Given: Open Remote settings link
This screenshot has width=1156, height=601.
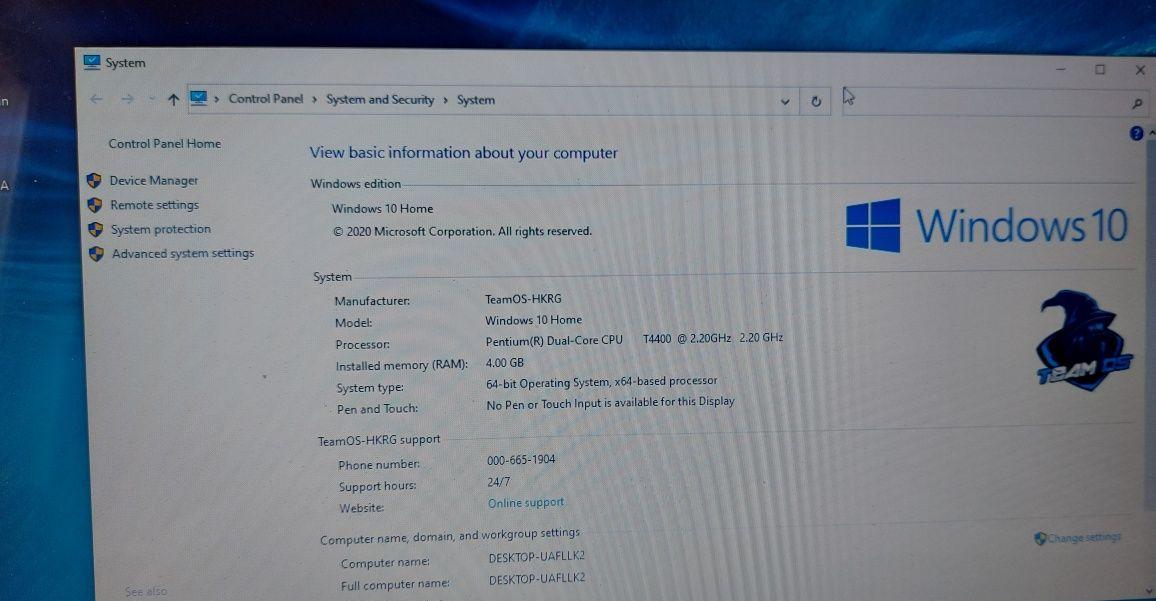Looking at the screenshot, I should [x=155, y=205].
